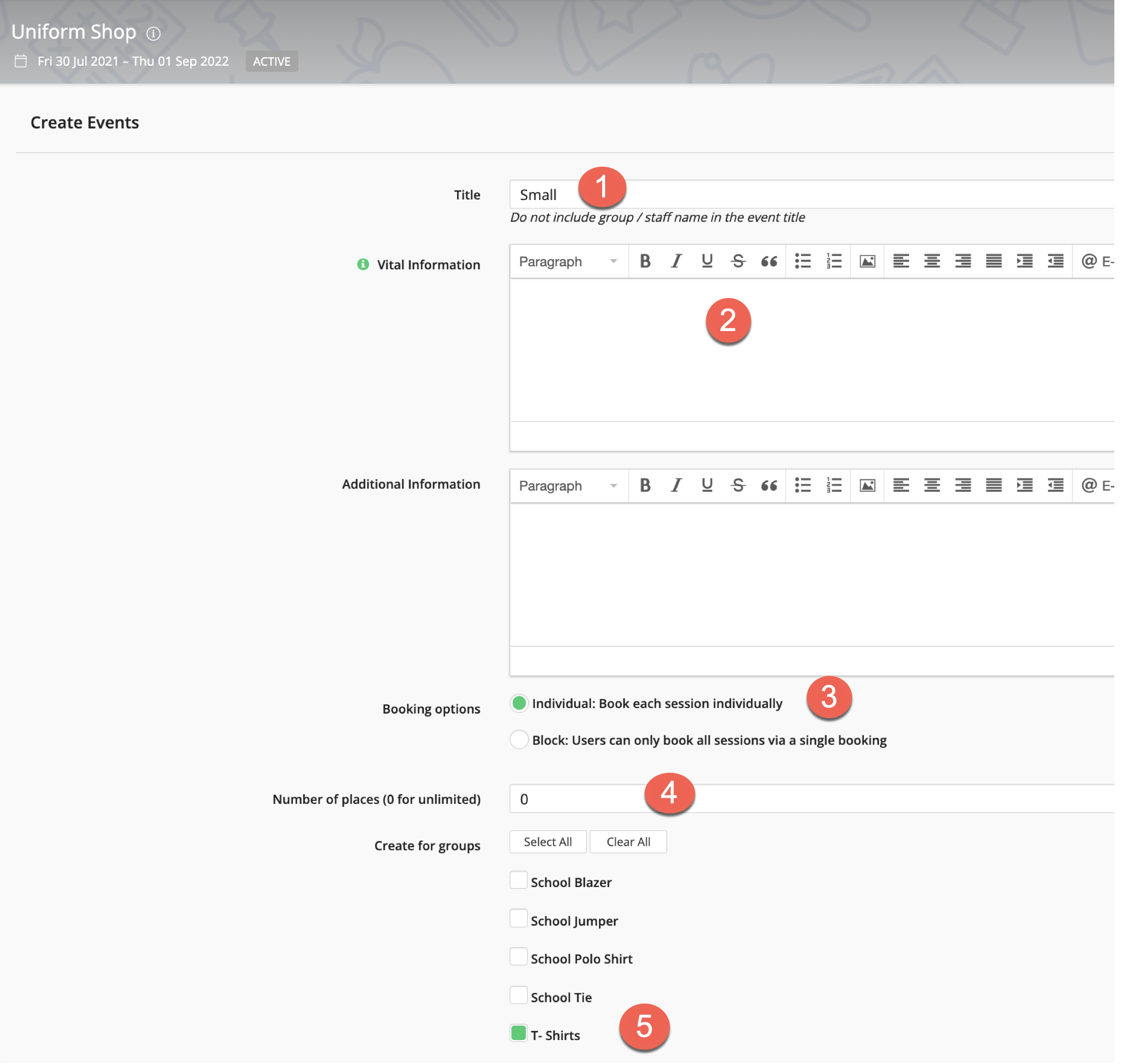Click underline icon in Additional Information toolbar
Image resolution: width=1147 pixels, height=1064 pixels.
[707, 486]
